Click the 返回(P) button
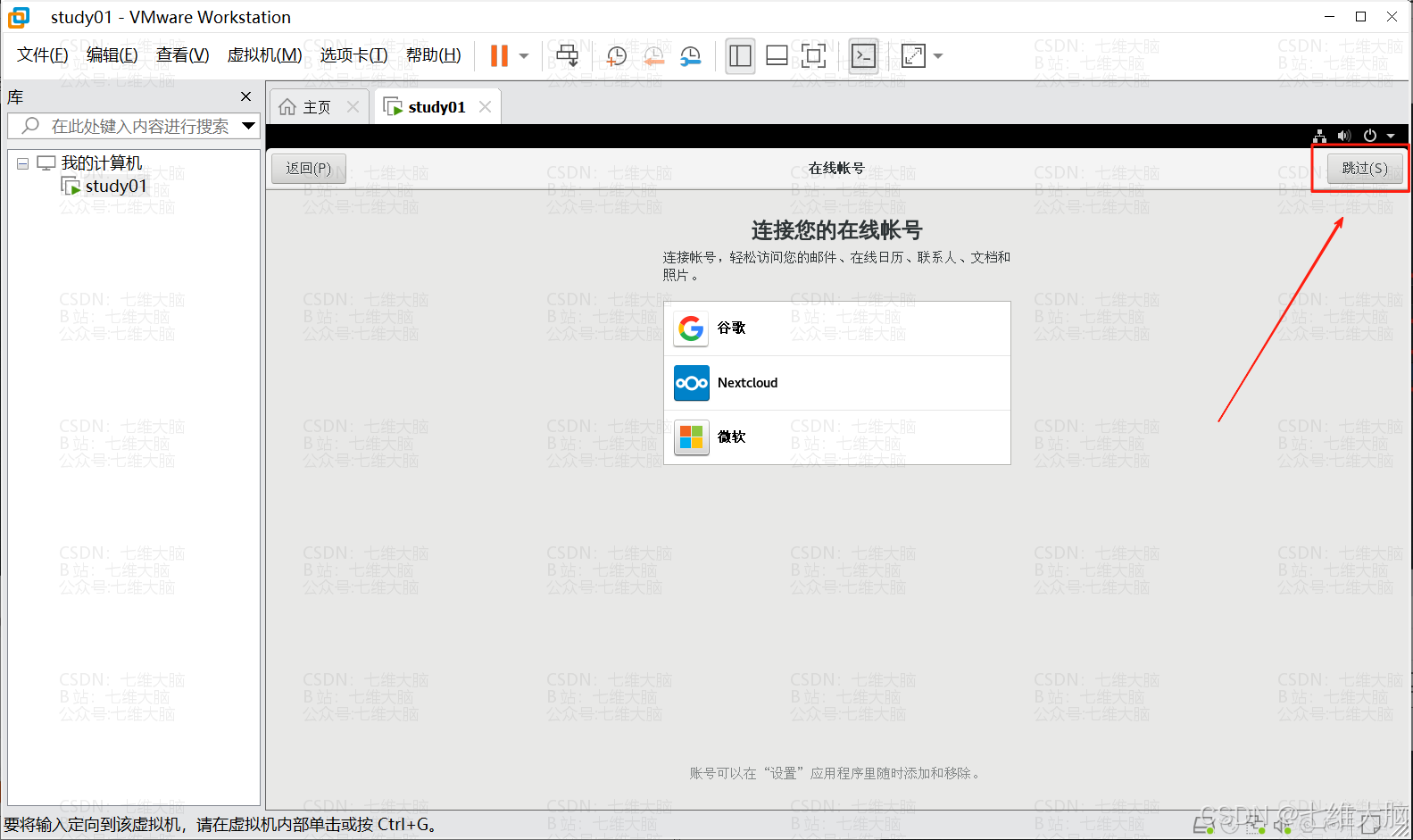 tap(309, 168)
